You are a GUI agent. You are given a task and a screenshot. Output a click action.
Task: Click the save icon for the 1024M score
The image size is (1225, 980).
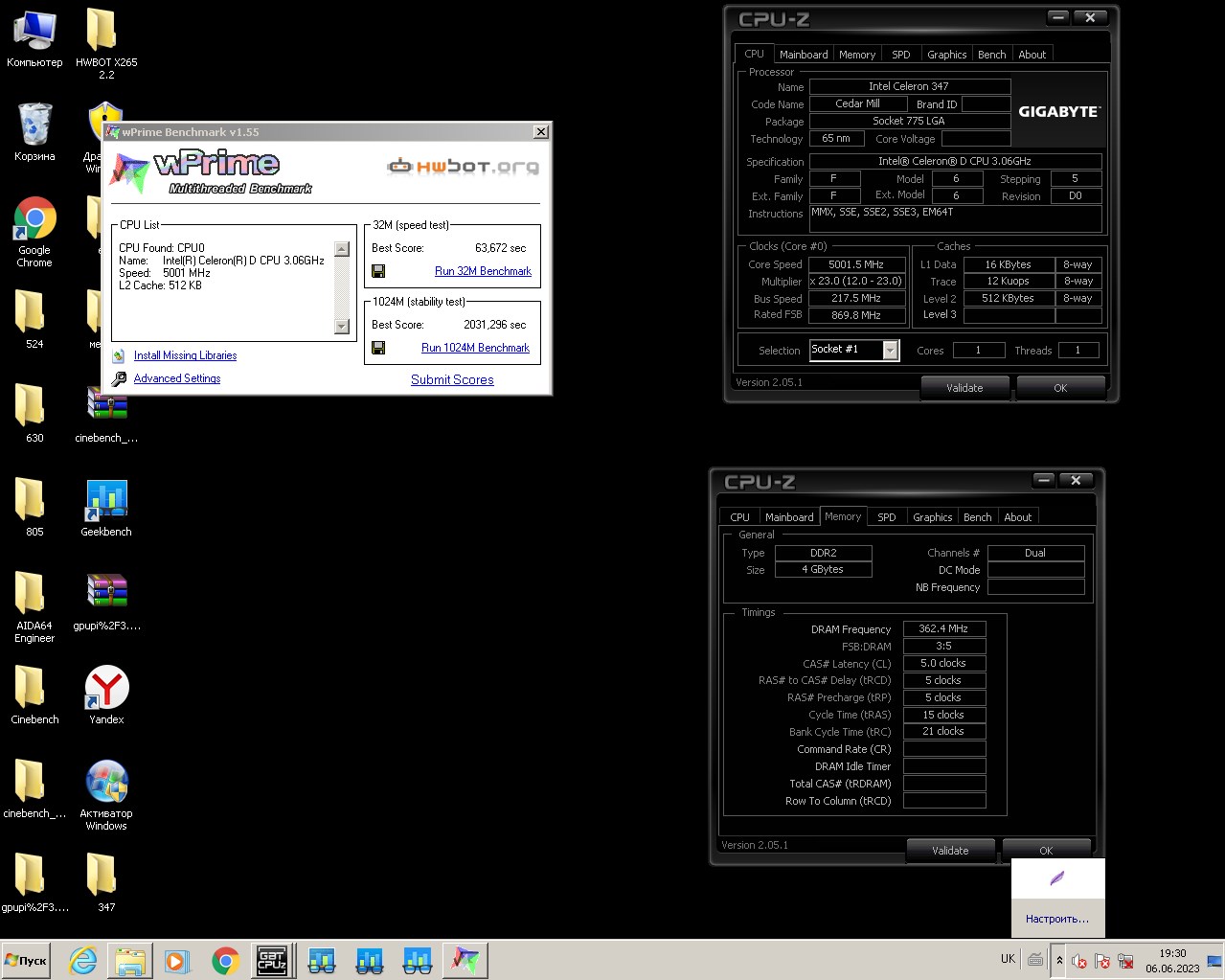(x=378, y=348)
